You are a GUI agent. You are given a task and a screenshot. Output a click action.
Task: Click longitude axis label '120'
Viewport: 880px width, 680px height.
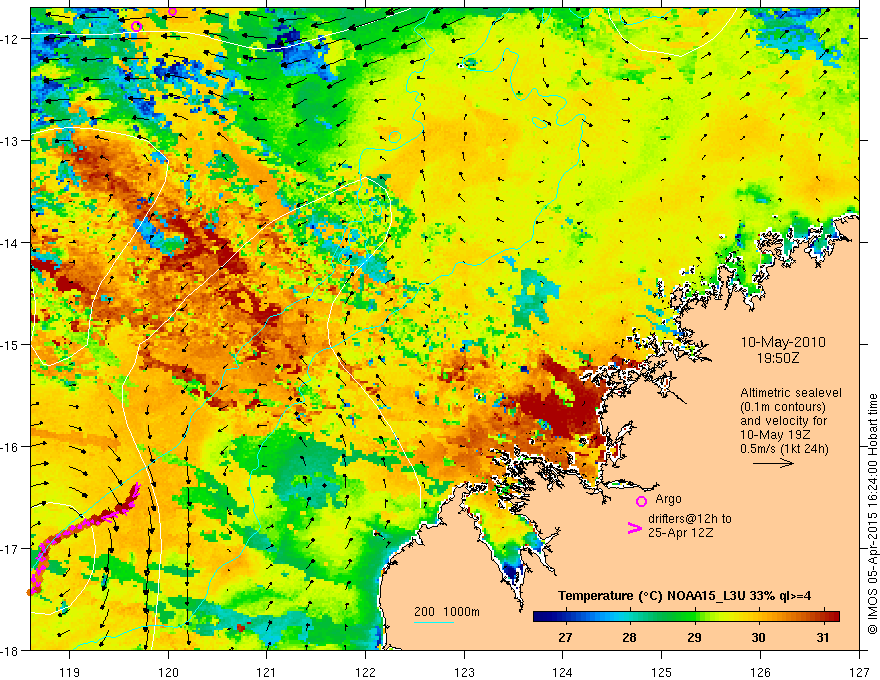pos(168,672)
